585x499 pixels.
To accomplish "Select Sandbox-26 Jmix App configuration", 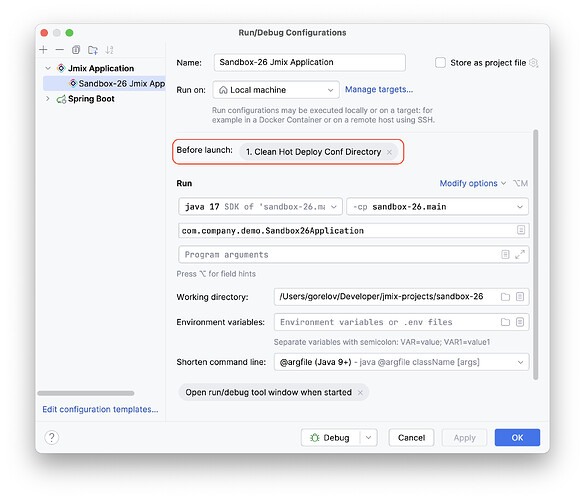I will (x=104, y=84).
